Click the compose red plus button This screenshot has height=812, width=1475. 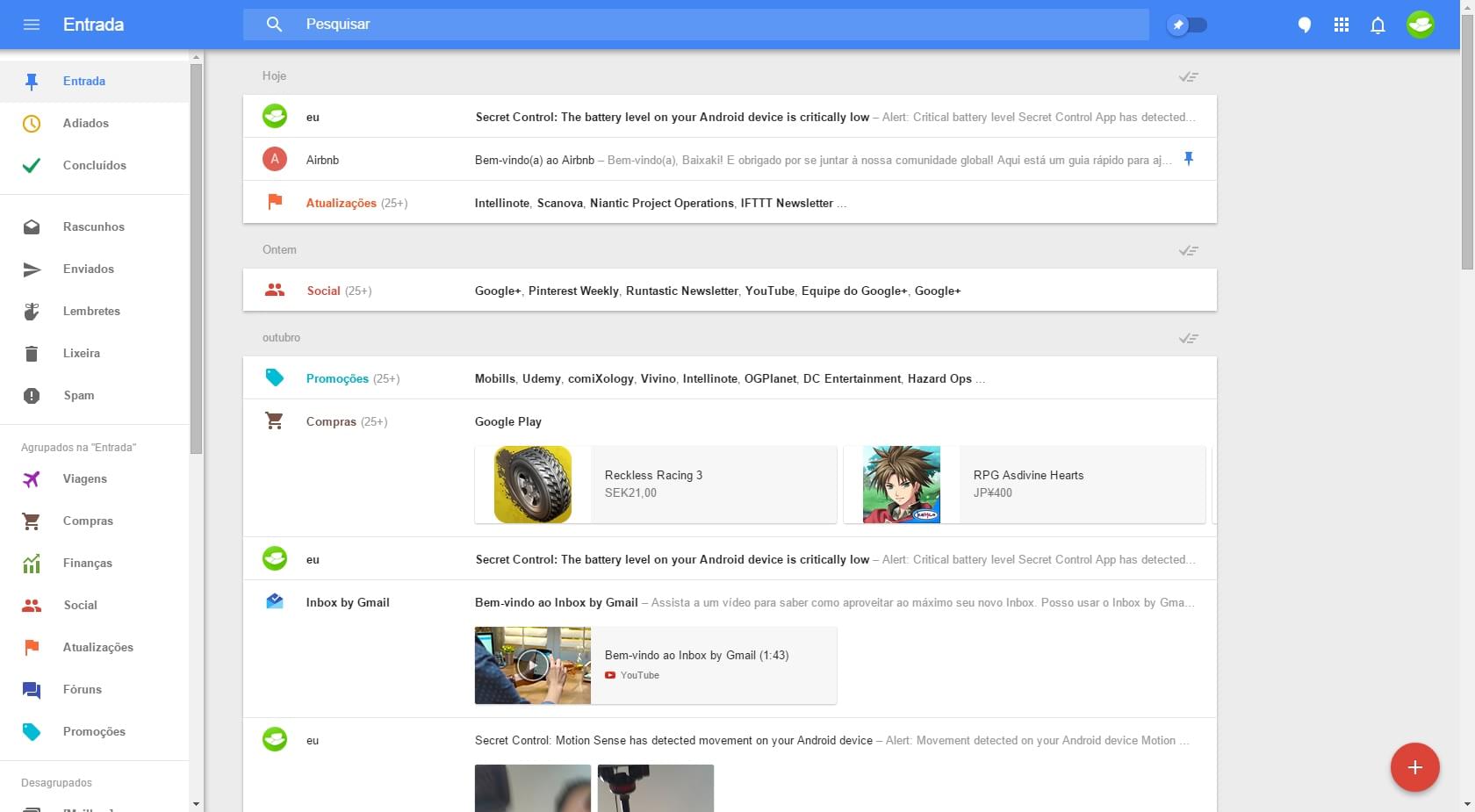[1415, 767]
